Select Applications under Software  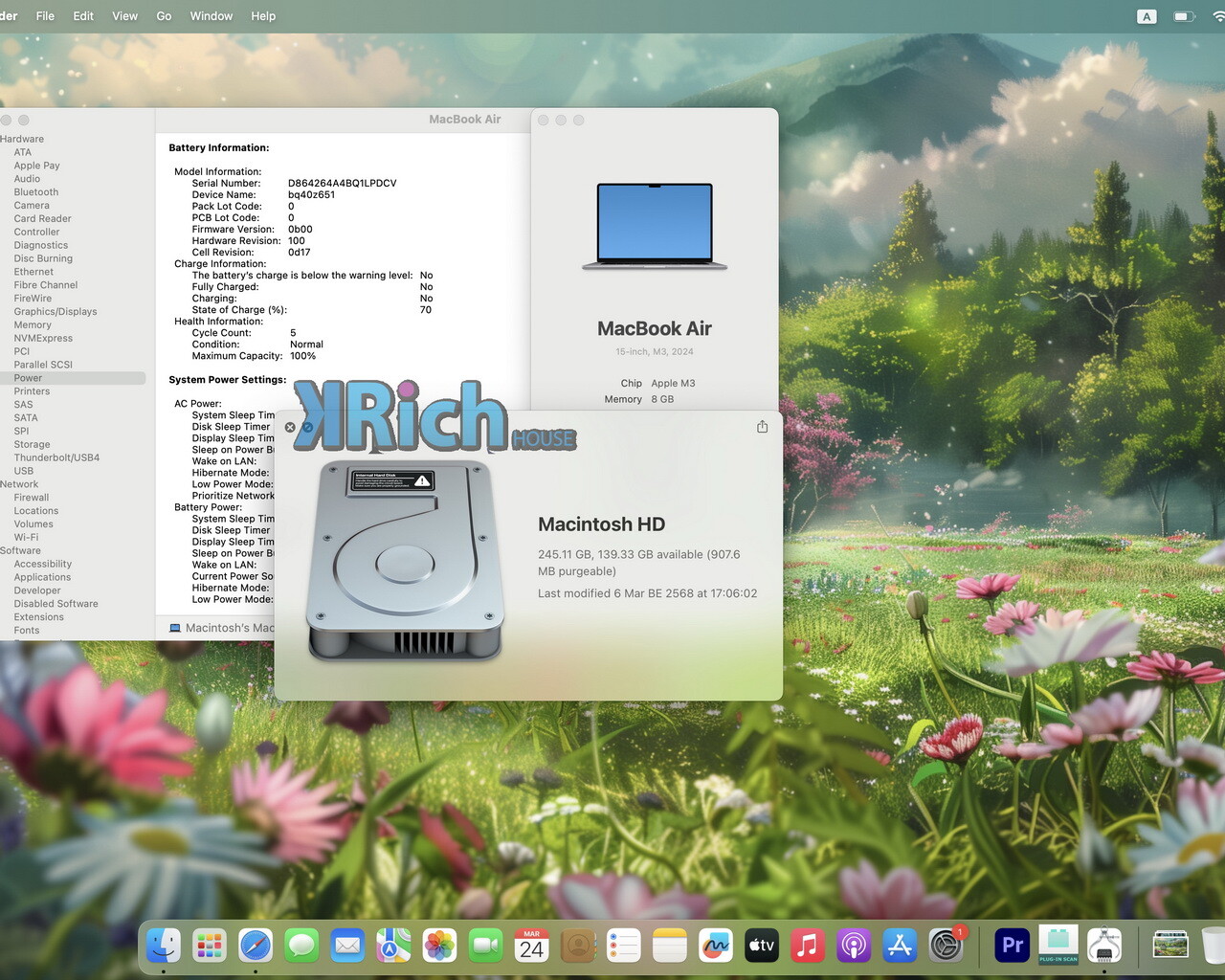point(42,577)
